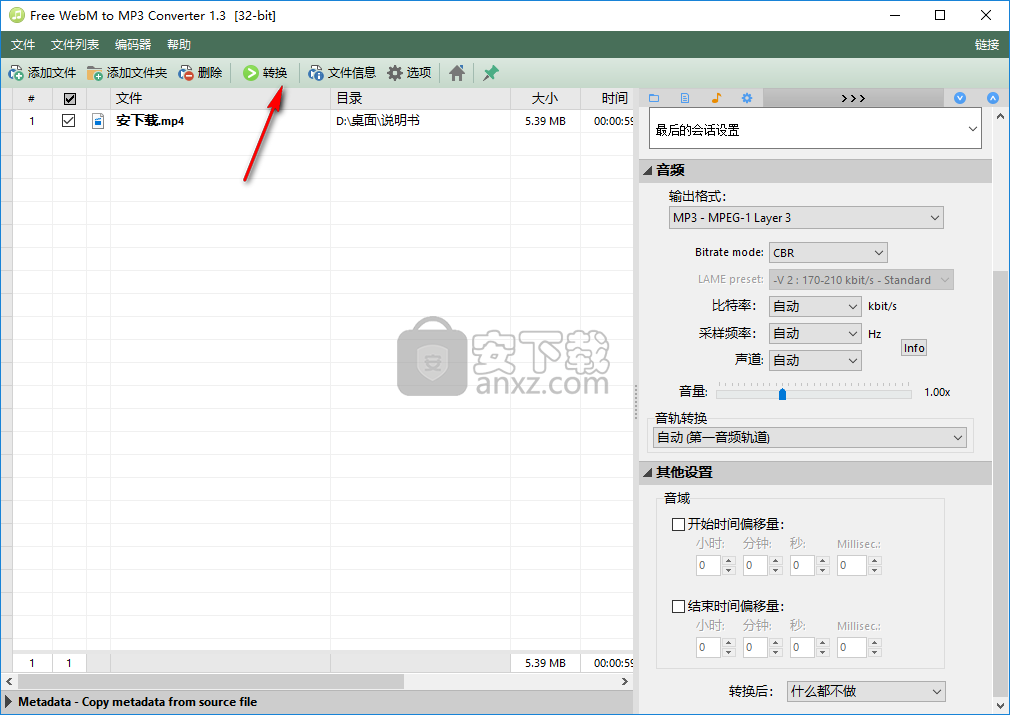Open the 比特率 dropdown

coord(815,307)
